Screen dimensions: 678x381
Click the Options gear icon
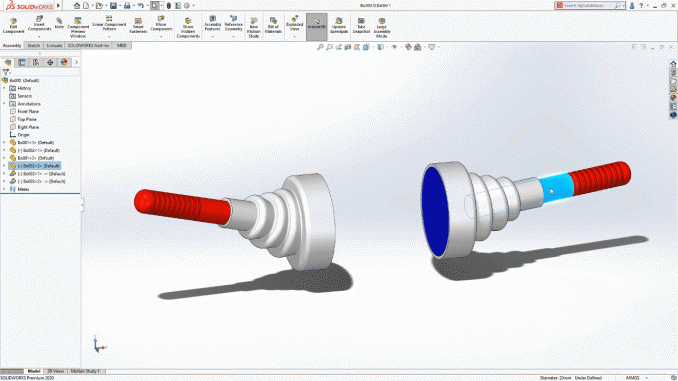pyautogui.click(x=187, y=6)
